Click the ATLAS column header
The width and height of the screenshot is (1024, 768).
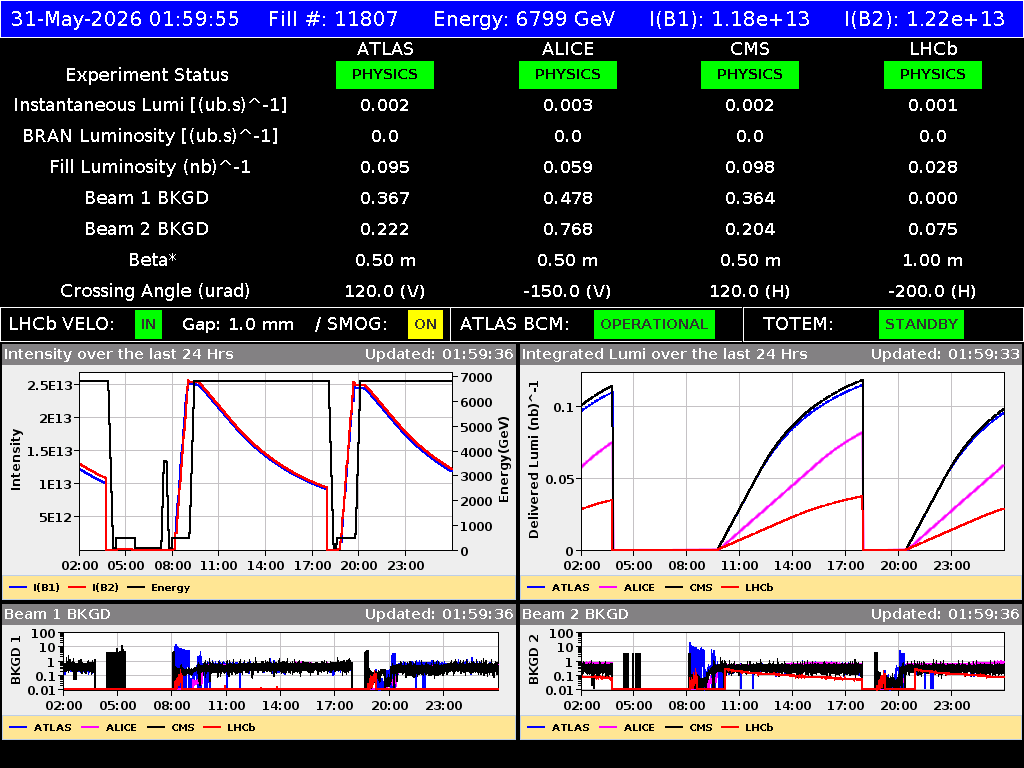point(385,49)
